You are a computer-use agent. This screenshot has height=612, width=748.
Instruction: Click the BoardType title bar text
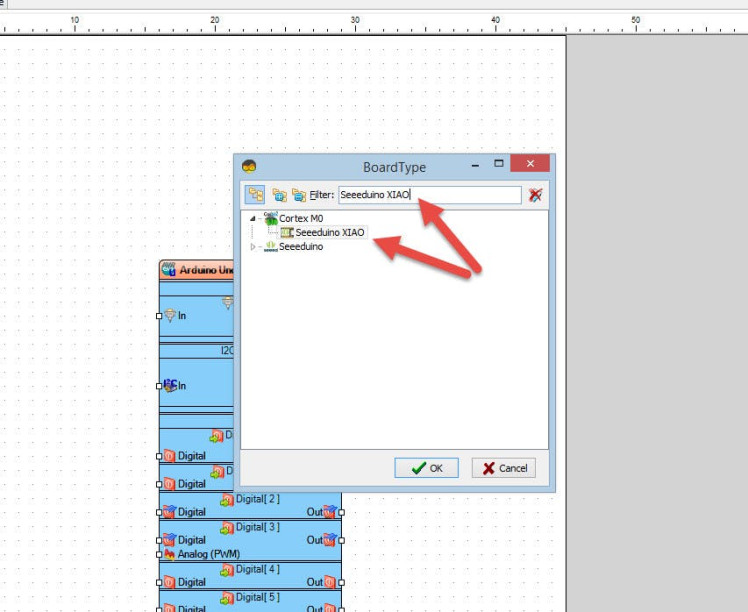pos(394,167)
